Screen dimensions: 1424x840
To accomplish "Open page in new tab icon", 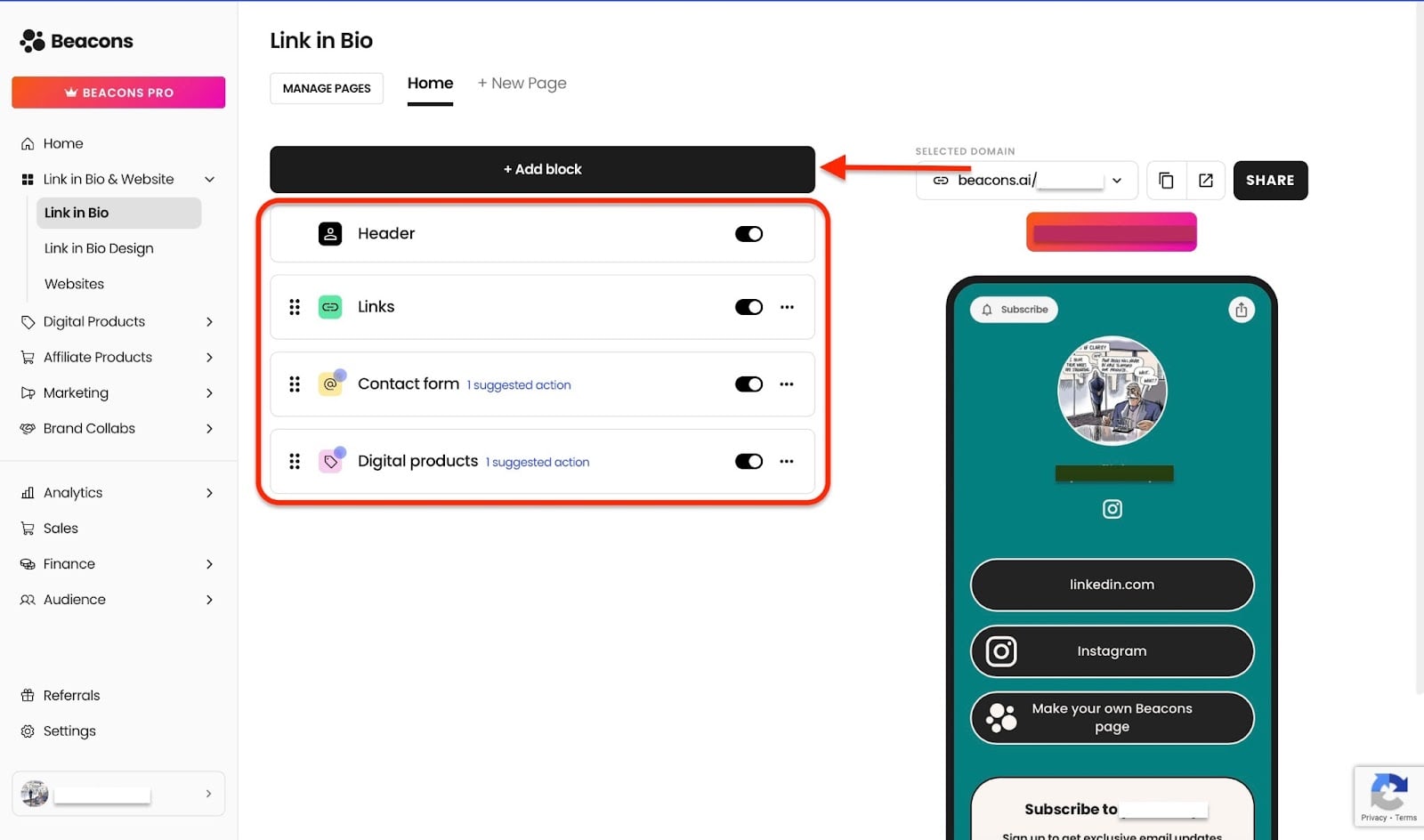I will [x=1206, y=181].
